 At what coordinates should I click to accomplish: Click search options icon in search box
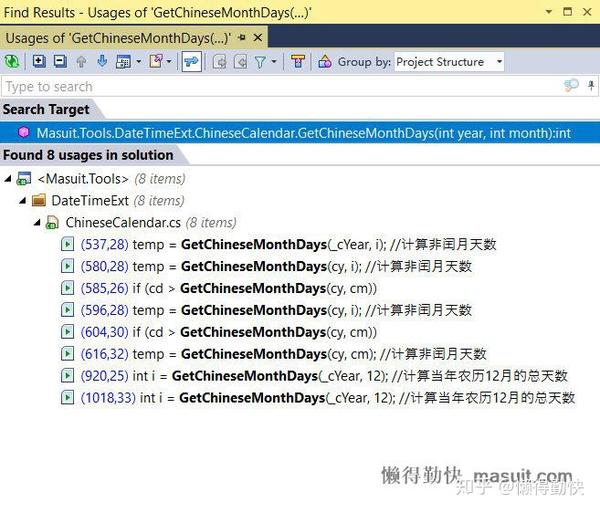pyautogui.click(x=571, y=85)
